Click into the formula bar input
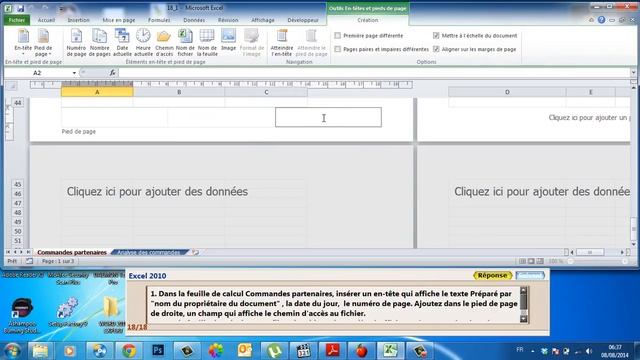The image size is (640, 360). click(373, 73)
